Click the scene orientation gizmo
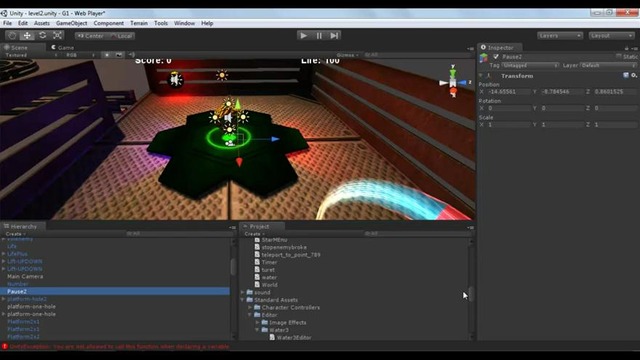Image resolution: width=640 pixels, height=360 pixels. pos(453,82)
